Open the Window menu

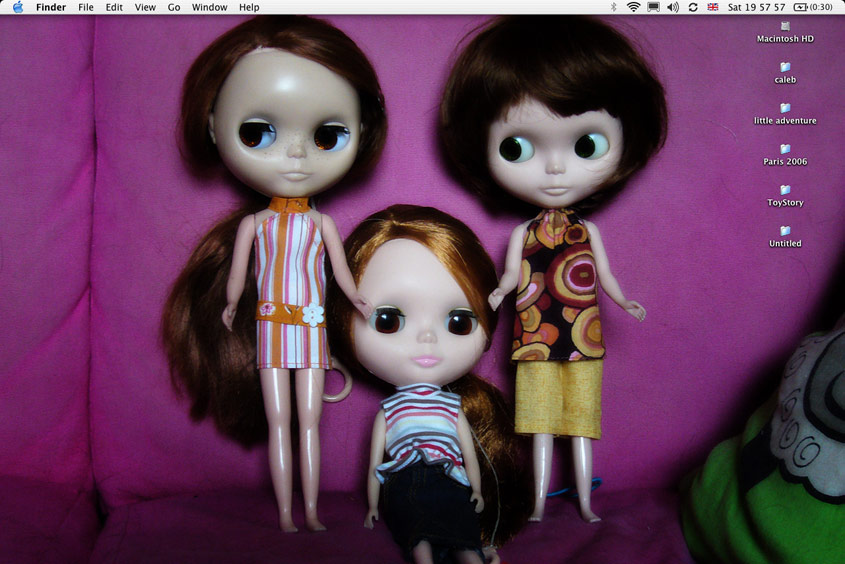[209, 7]
